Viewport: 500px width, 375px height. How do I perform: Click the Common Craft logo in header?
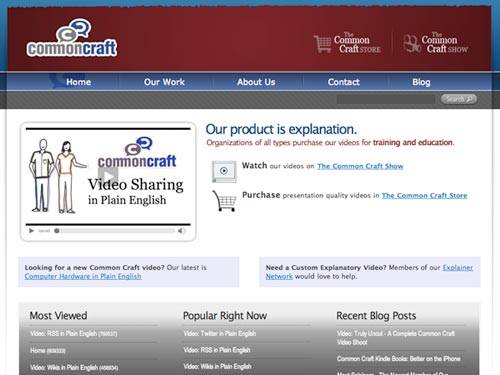[x=72, y=38]
